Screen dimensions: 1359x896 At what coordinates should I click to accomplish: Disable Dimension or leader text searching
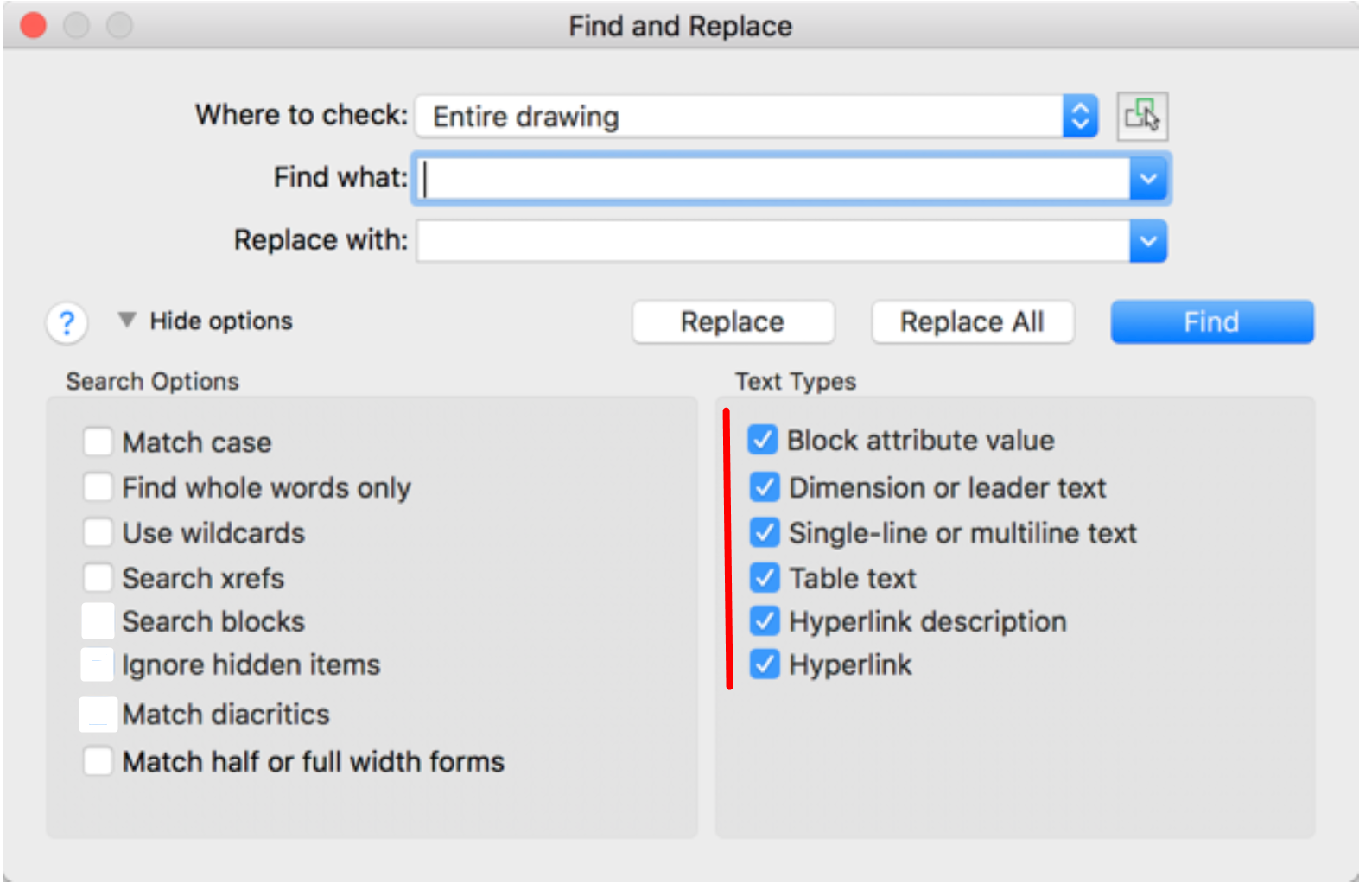(x=764, y=486)
